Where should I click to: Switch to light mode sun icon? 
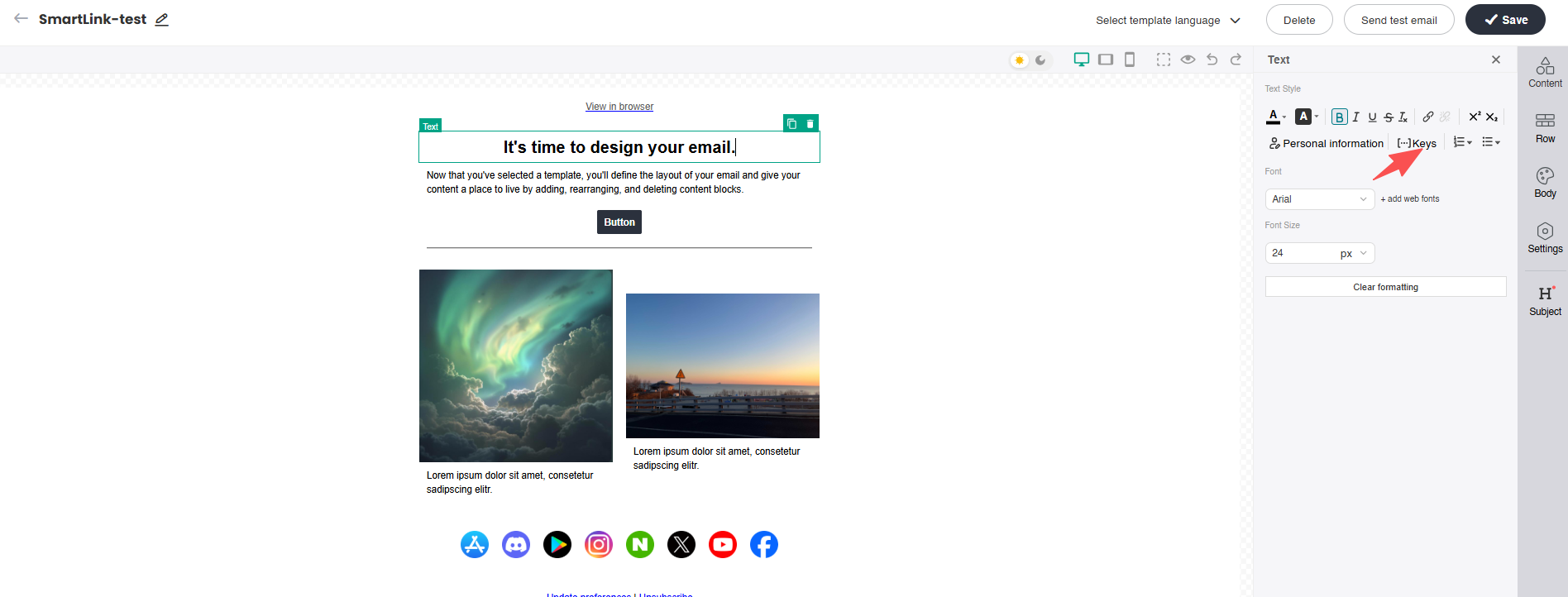pyautogui.click(x=1020, y=60)
